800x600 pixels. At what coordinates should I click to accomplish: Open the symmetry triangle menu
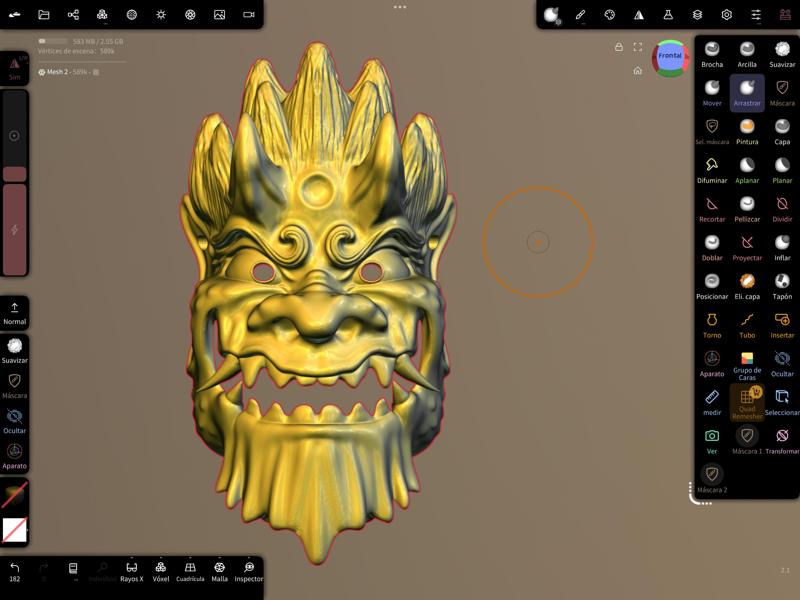pos(639,15)
